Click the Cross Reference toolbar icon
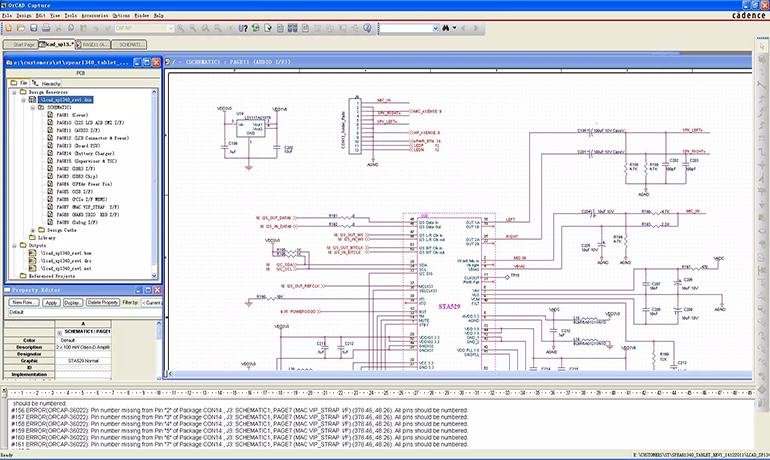The width and height of the screenshot is (770, 460). coord(293,28)
